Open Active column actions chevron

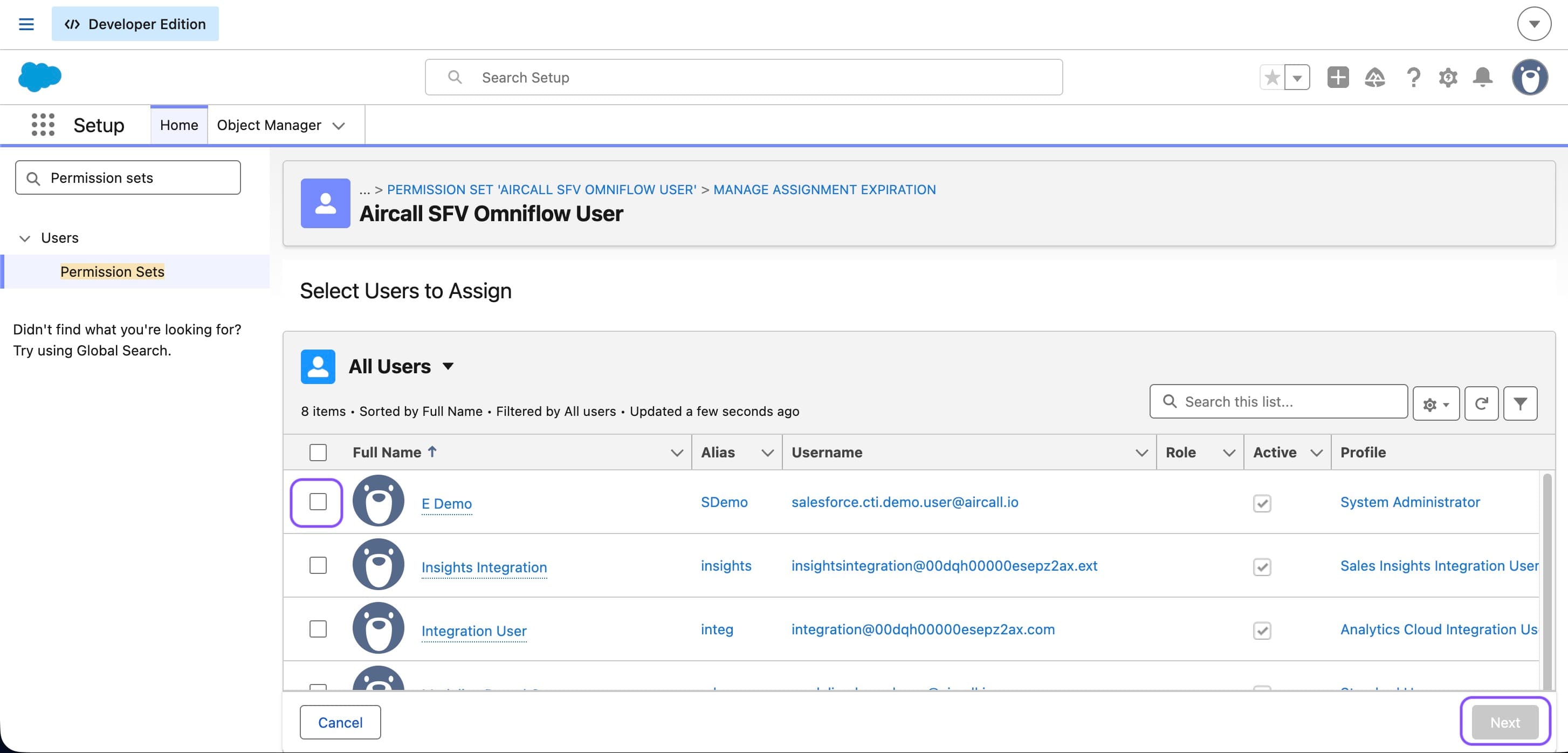click(1317, 453)
